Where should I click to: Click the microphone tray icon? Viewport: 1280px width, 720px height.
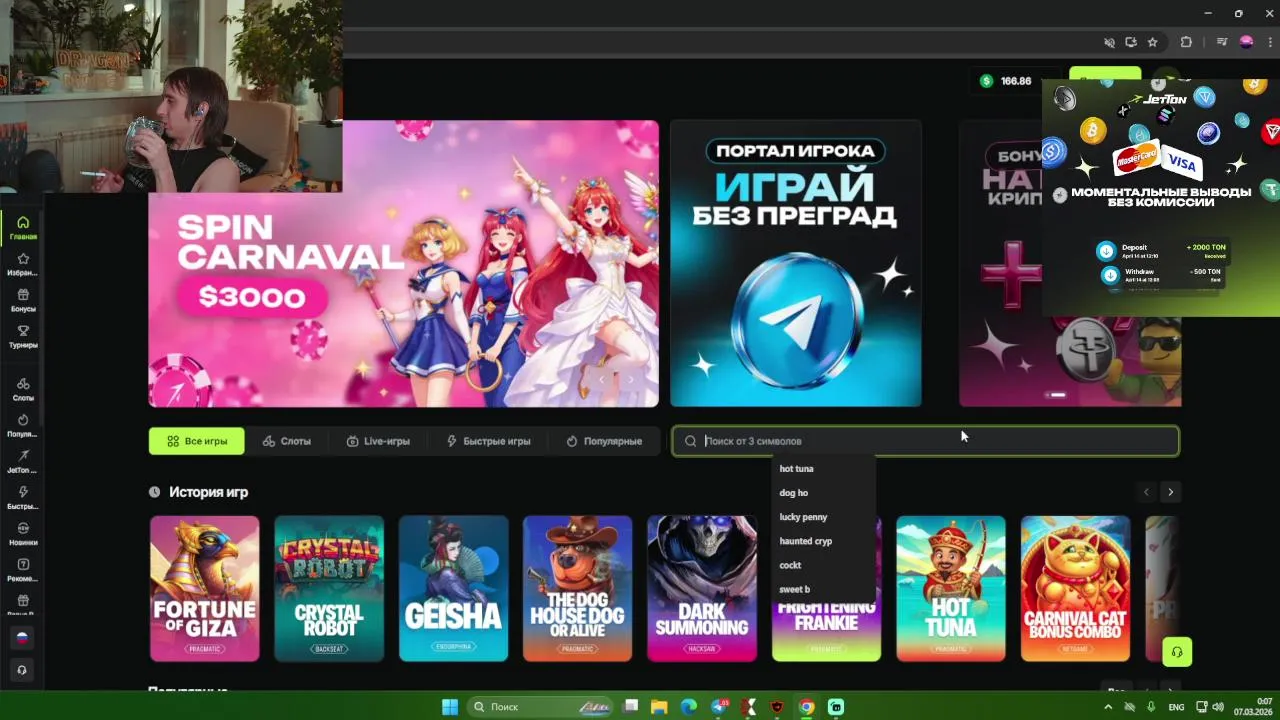[x=1151, y=707]
